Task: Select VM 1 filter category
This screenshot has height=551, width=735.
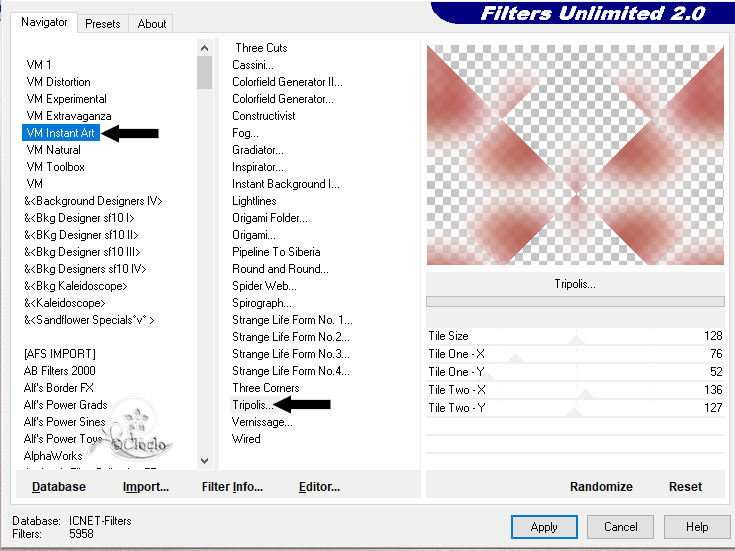Action: [x=39, y=65]
